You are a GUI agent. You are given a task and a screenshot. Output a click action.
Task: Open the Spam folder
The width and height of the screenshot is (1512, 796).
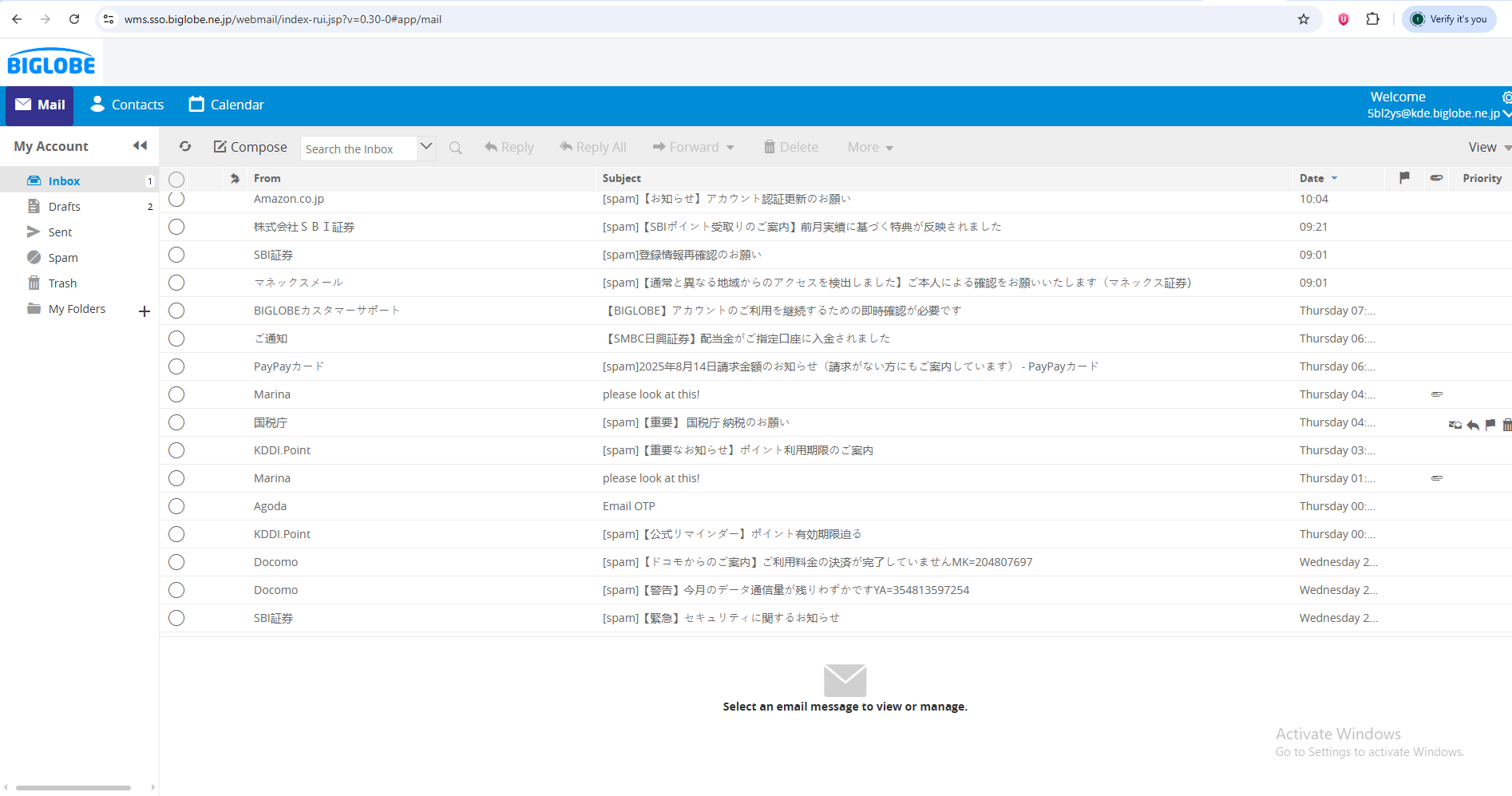(62, 258)
